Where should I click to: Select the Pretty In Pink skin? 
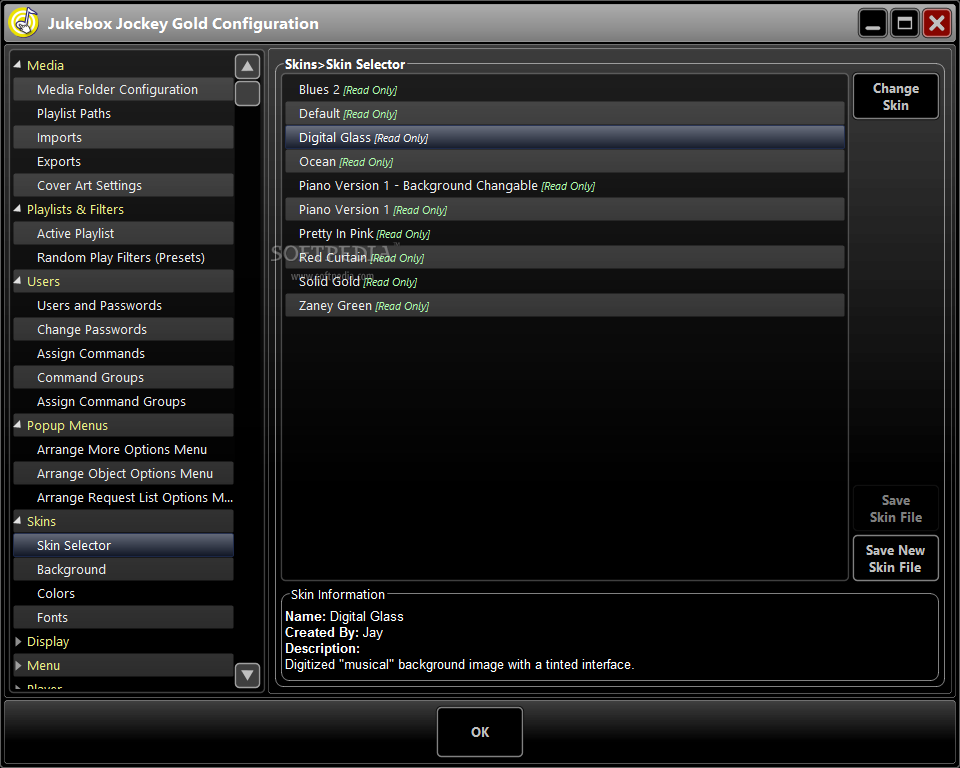coord(564,233)
